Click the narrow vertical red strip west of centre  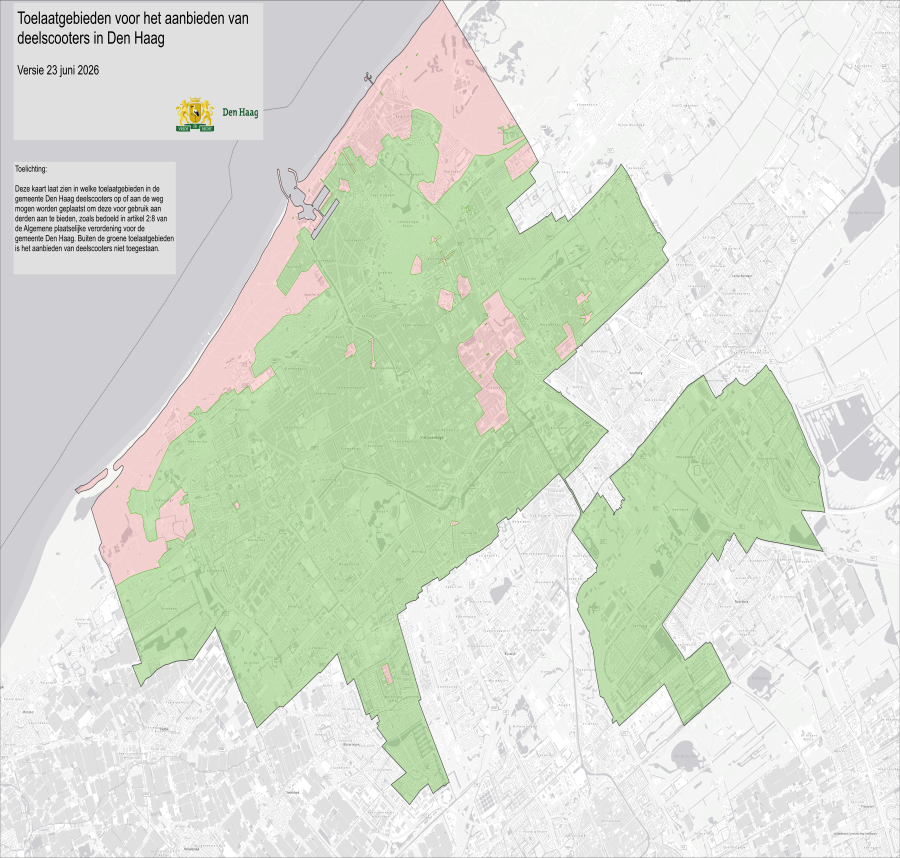[x=371, y=352]
